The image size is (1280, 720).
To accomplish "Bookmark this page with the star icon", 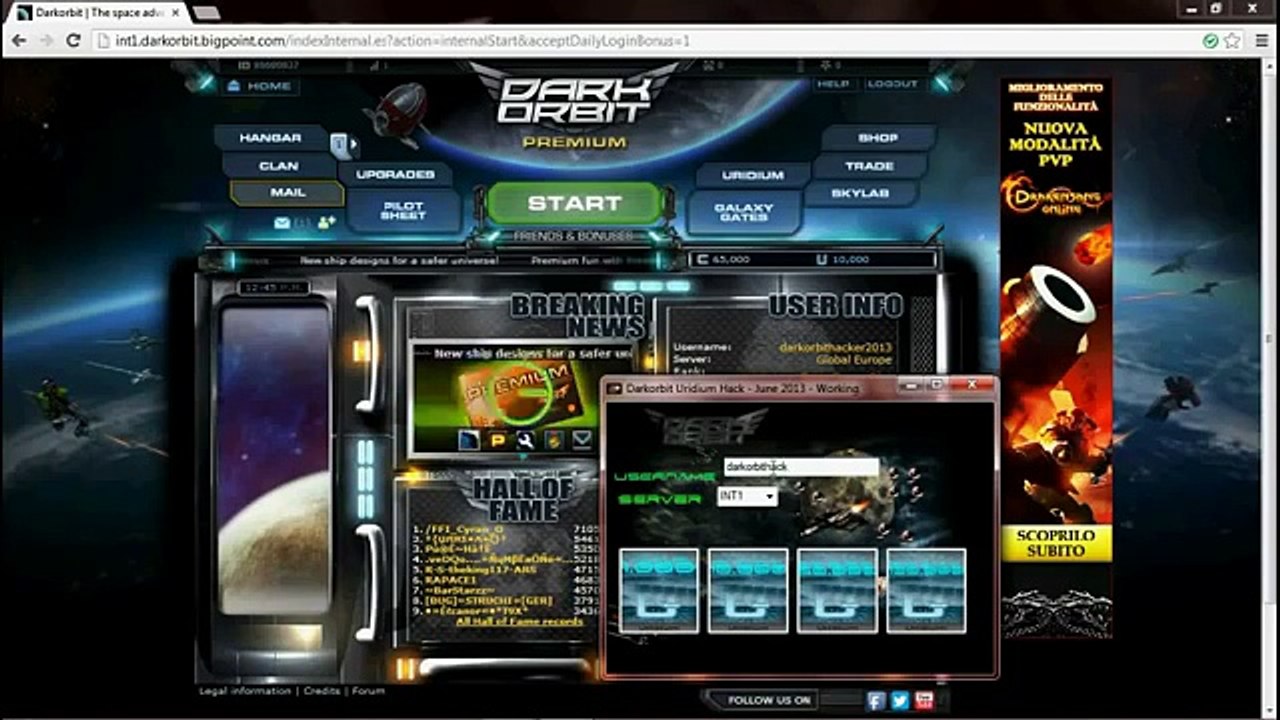I will click(1232, 41).
